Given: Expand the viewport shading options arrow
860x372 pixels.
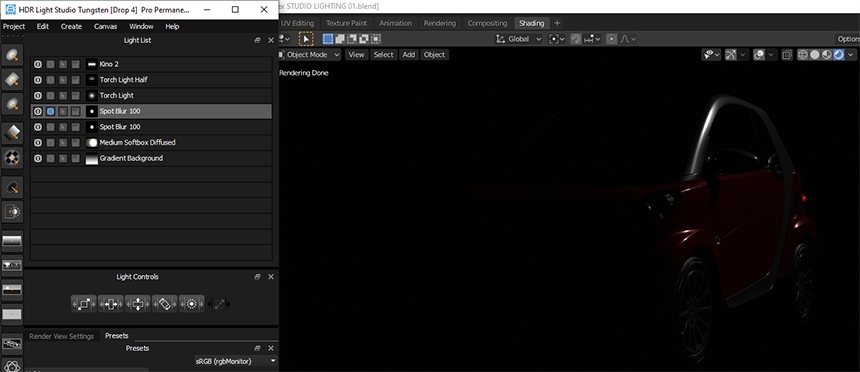Looking at the screenshot, I should click(x=851, y=54).
